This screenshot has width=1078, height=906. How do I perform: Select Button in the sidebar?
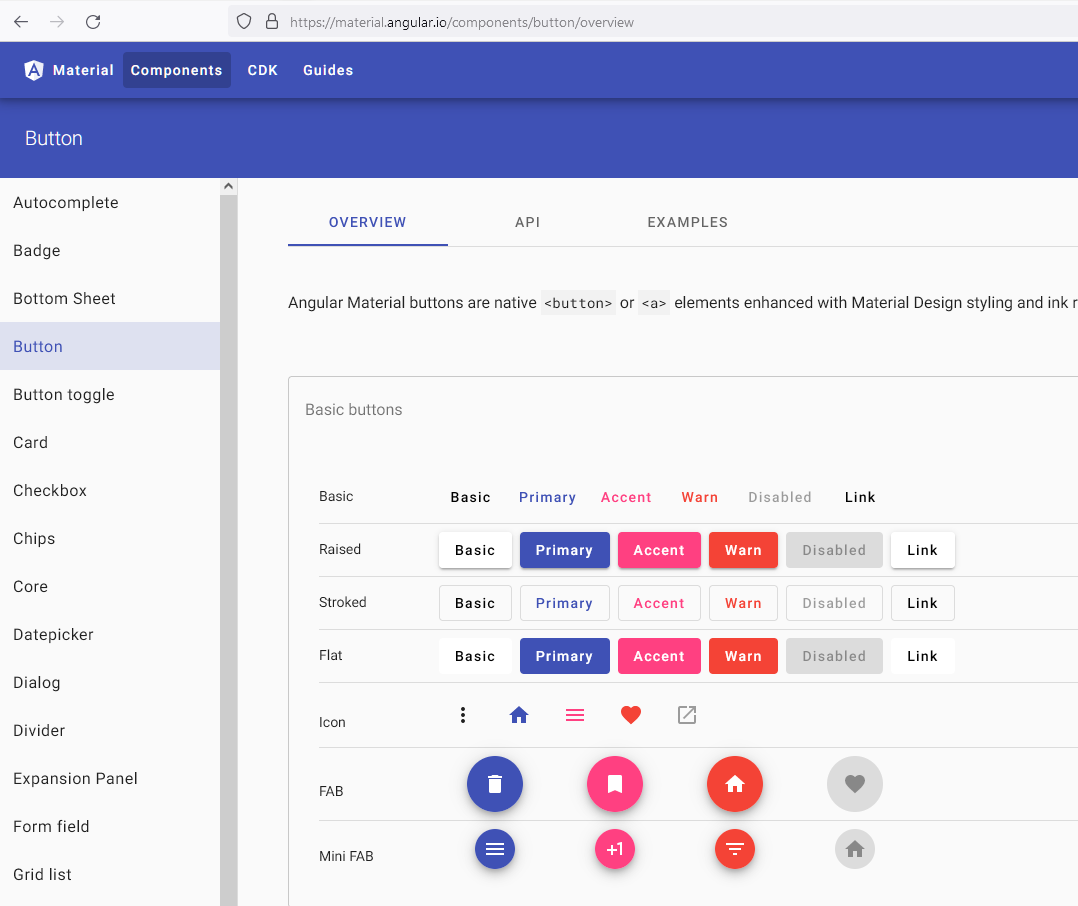click(x=110, y=346)
